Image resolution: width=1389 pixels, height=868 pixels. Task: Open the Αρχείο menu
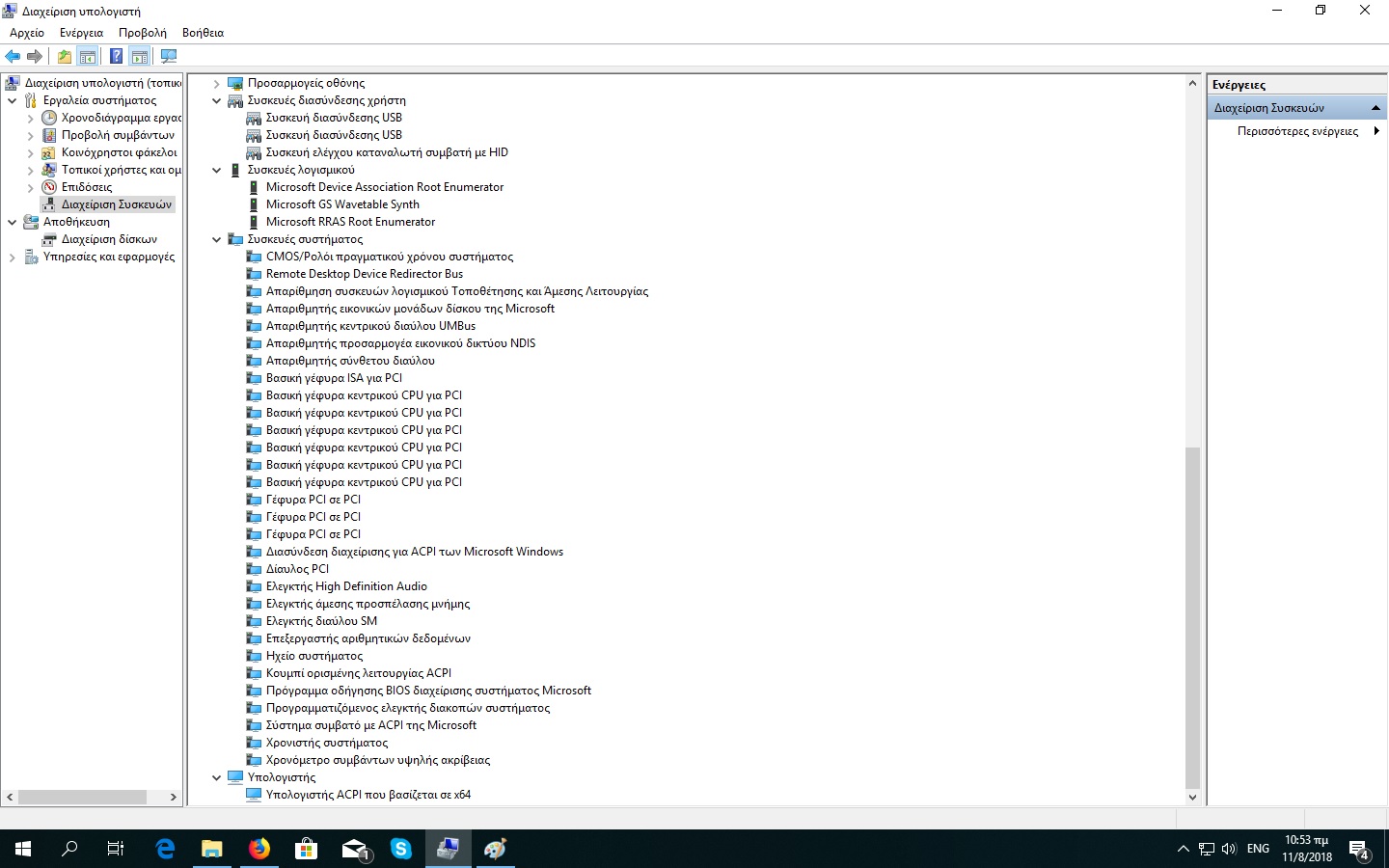27,33
